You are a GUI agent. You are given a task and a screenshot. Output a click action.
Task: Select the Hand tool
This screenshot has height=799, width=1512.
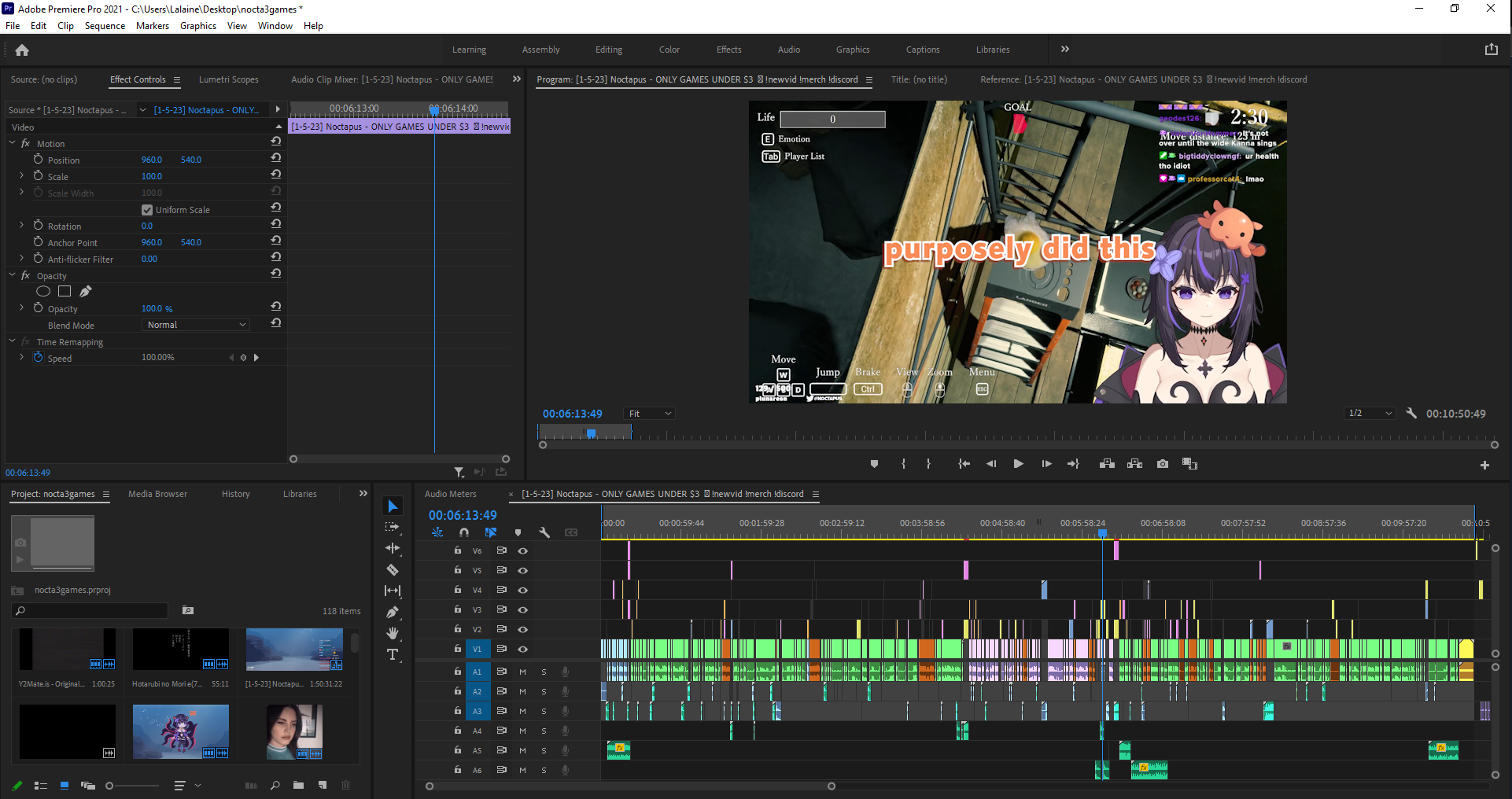tap(393, 633)
